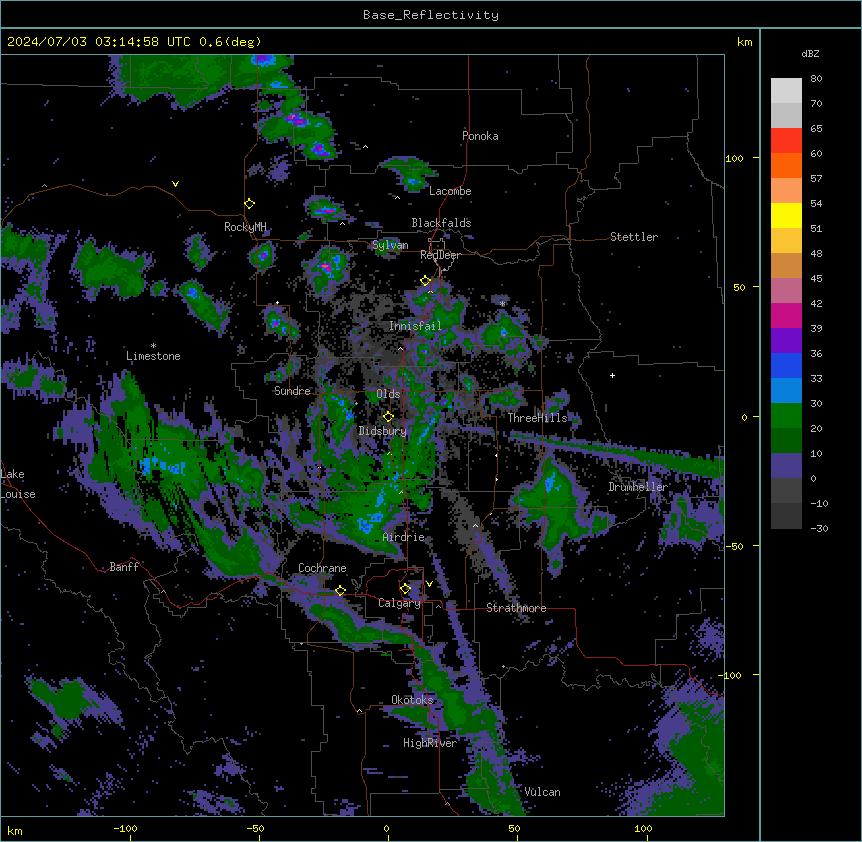The width and height of the screenshot is (862, 842).
Task: Click the Olds town label
Action: tap(388, 394)
